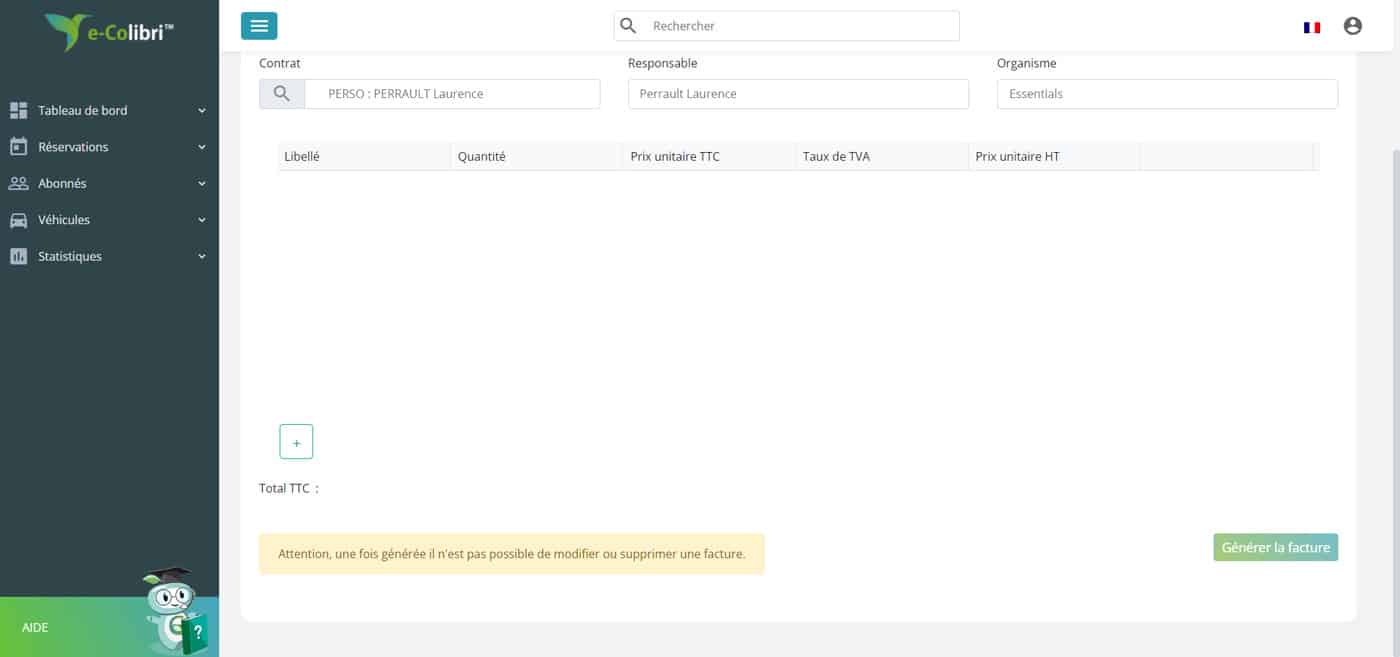
Task: Open Tableau de bord menu item
Action: pyautogui.click(x=109, y=110)
